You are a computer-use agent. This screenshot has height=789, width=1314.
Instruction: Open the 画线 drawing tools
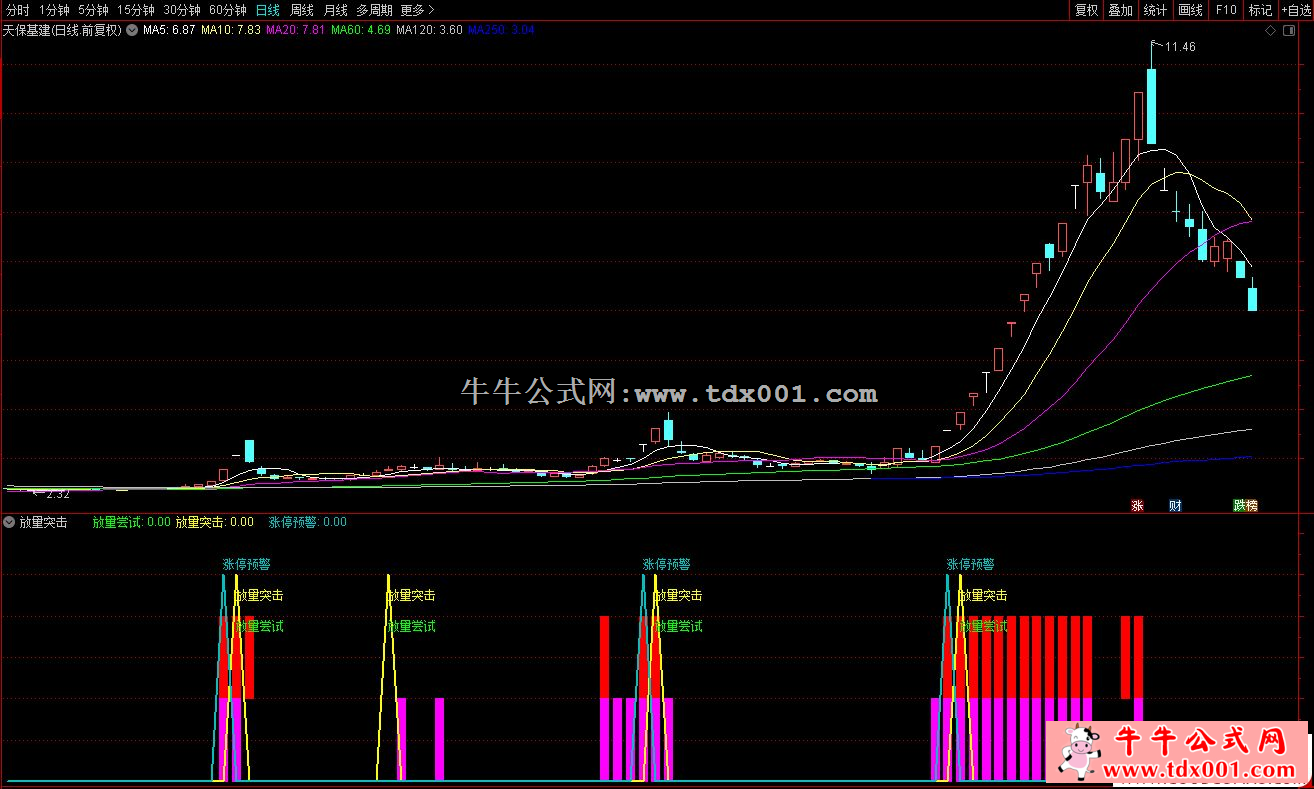[x=1191, y=10]
